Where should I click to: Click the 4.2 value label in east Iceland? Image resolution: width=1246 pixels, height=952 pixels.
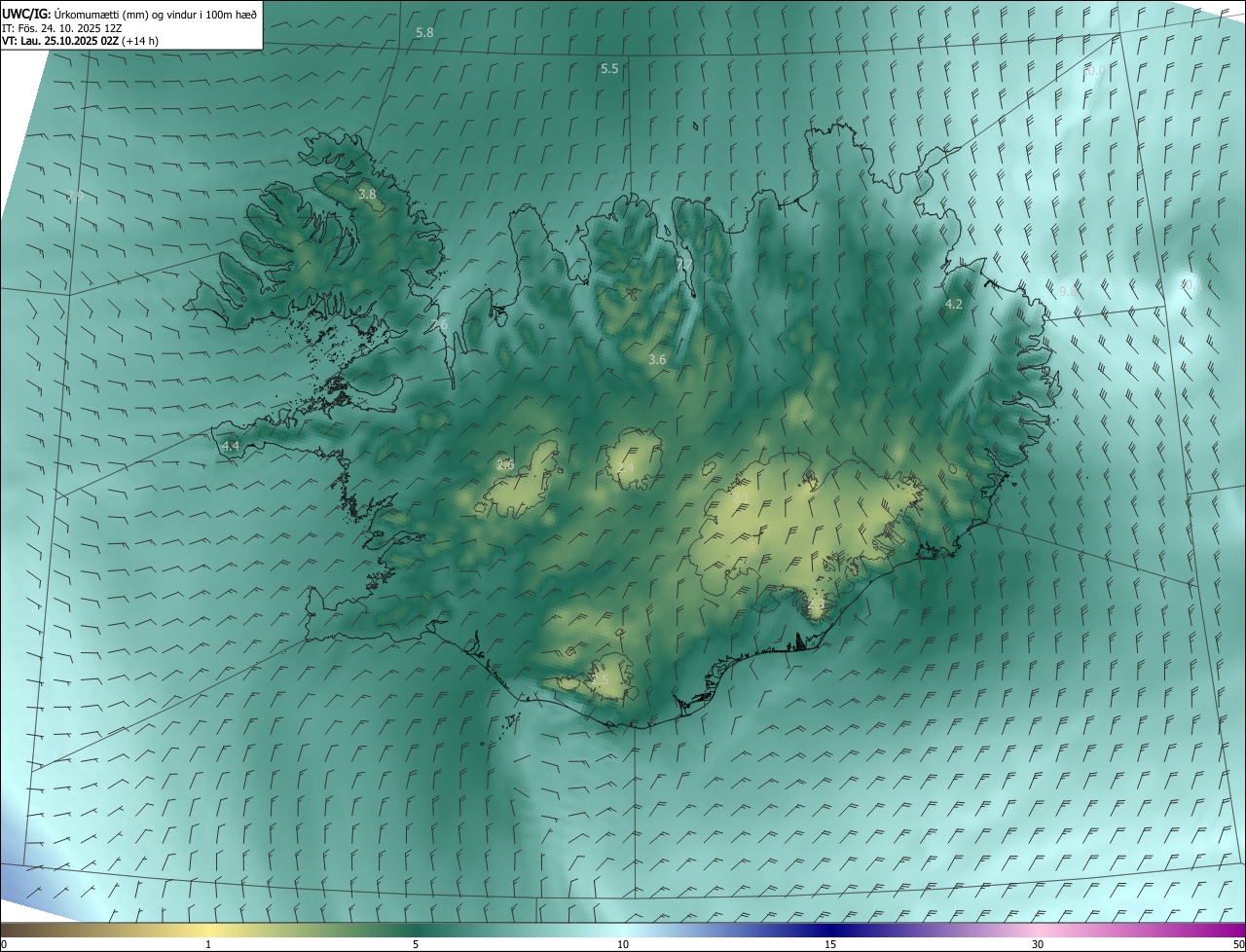click(954, 305)
